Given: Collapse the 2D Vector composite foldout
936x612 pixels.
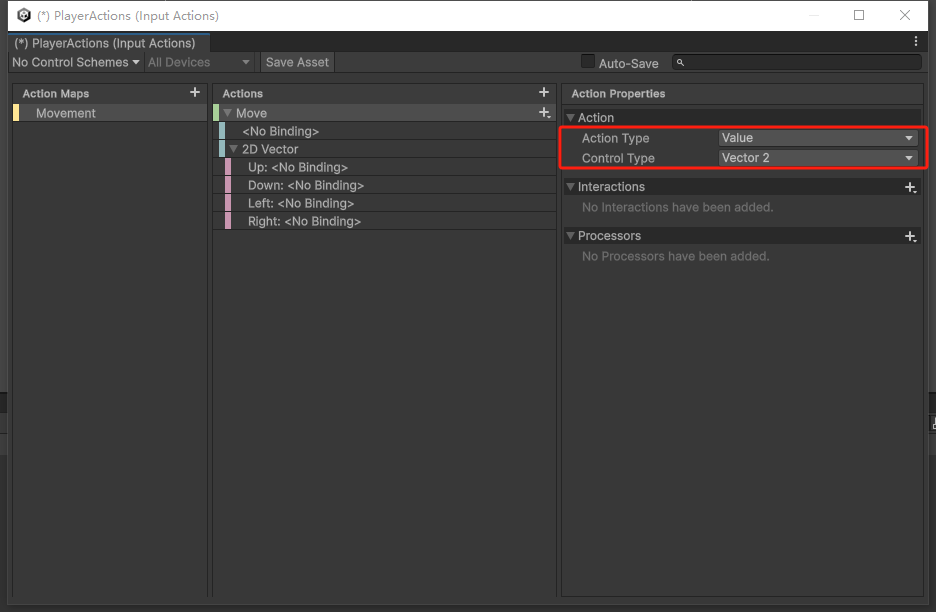Looking at the screenshot, I should (234, 150).
